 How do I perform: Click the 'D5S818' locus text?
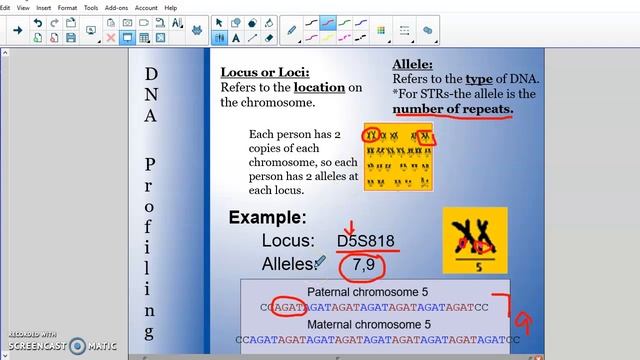[366, 241]
